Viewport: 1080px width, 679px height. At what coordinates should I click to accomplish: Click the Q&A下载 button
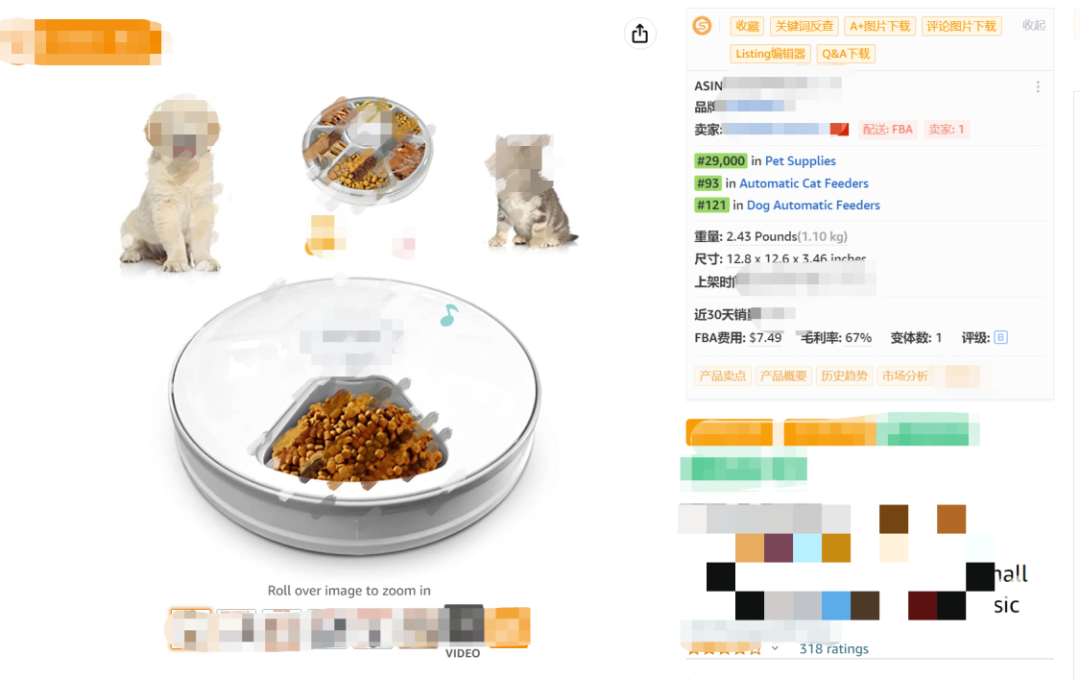(846, 54)
